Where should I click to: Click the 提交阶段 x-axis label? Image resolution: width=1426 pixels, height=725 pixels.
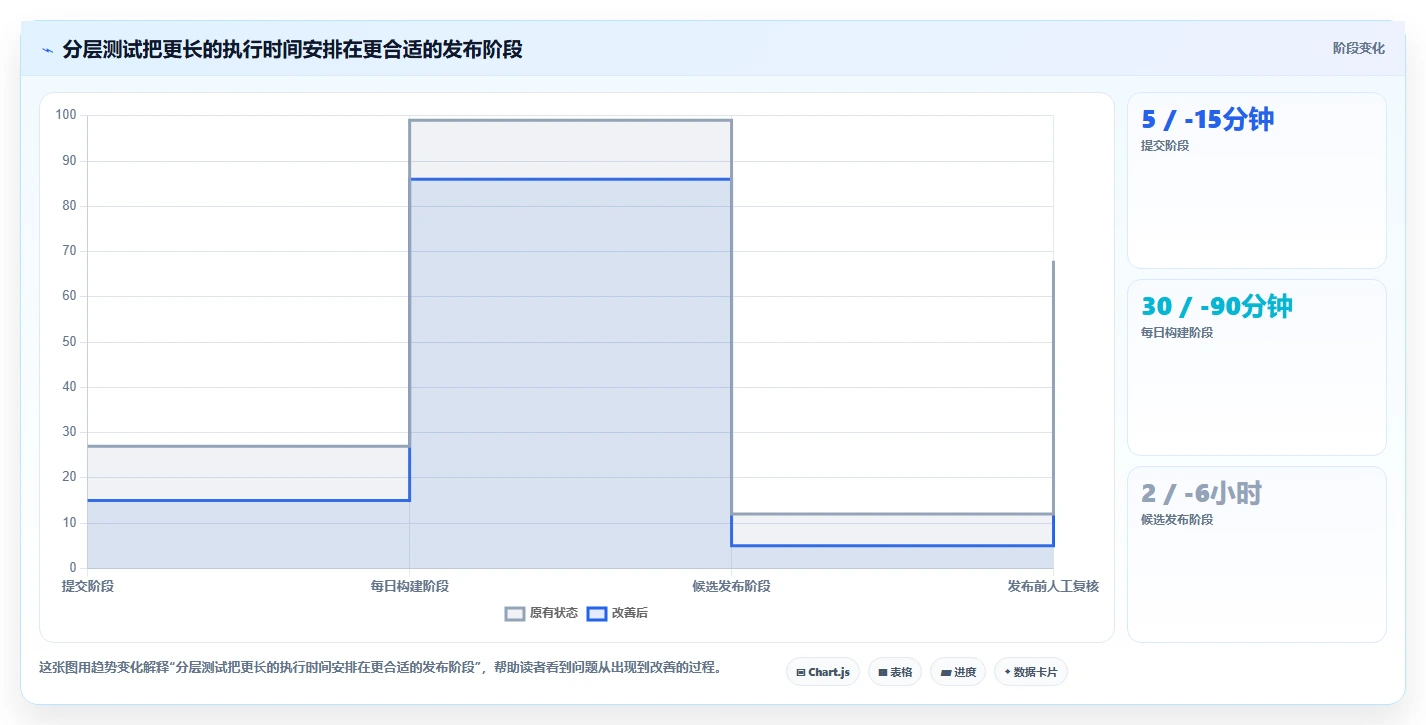coord(88,586)
